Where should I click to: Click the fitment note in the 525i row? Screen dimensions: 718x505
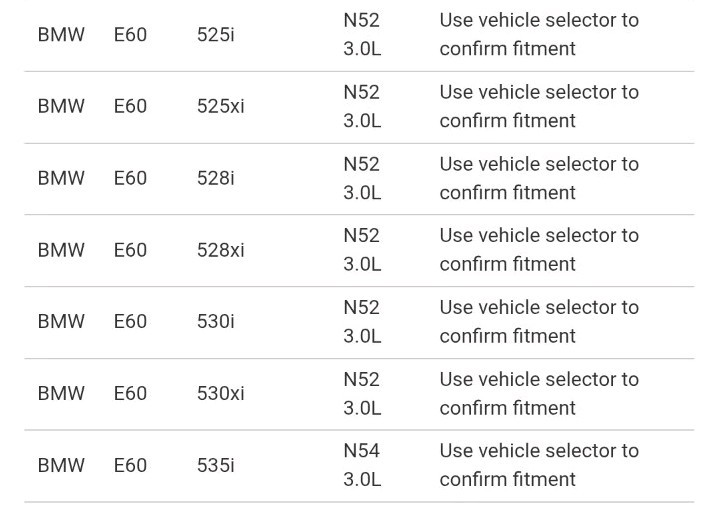[539, 34]
